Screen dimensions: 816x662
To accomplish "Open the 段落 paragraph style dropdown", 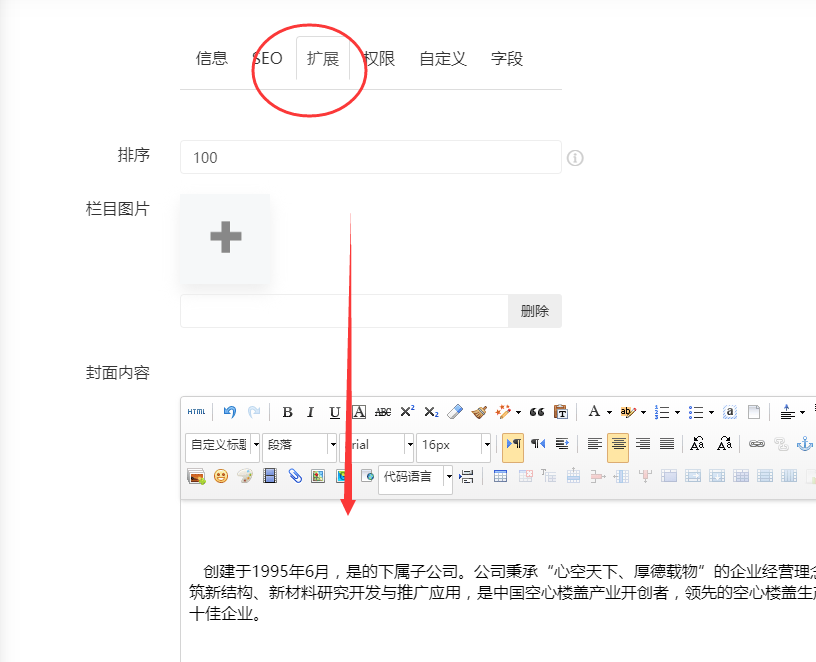I will click(300, 444).
